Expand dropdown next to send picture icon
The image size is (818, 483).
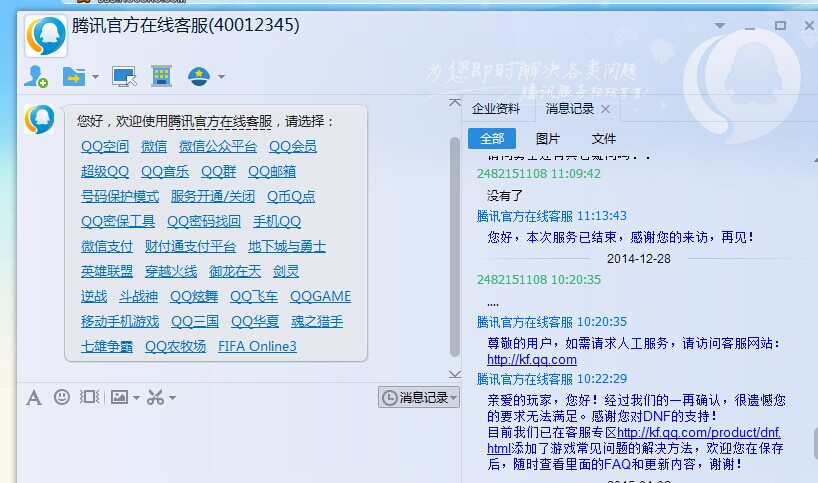coord(136,397)
